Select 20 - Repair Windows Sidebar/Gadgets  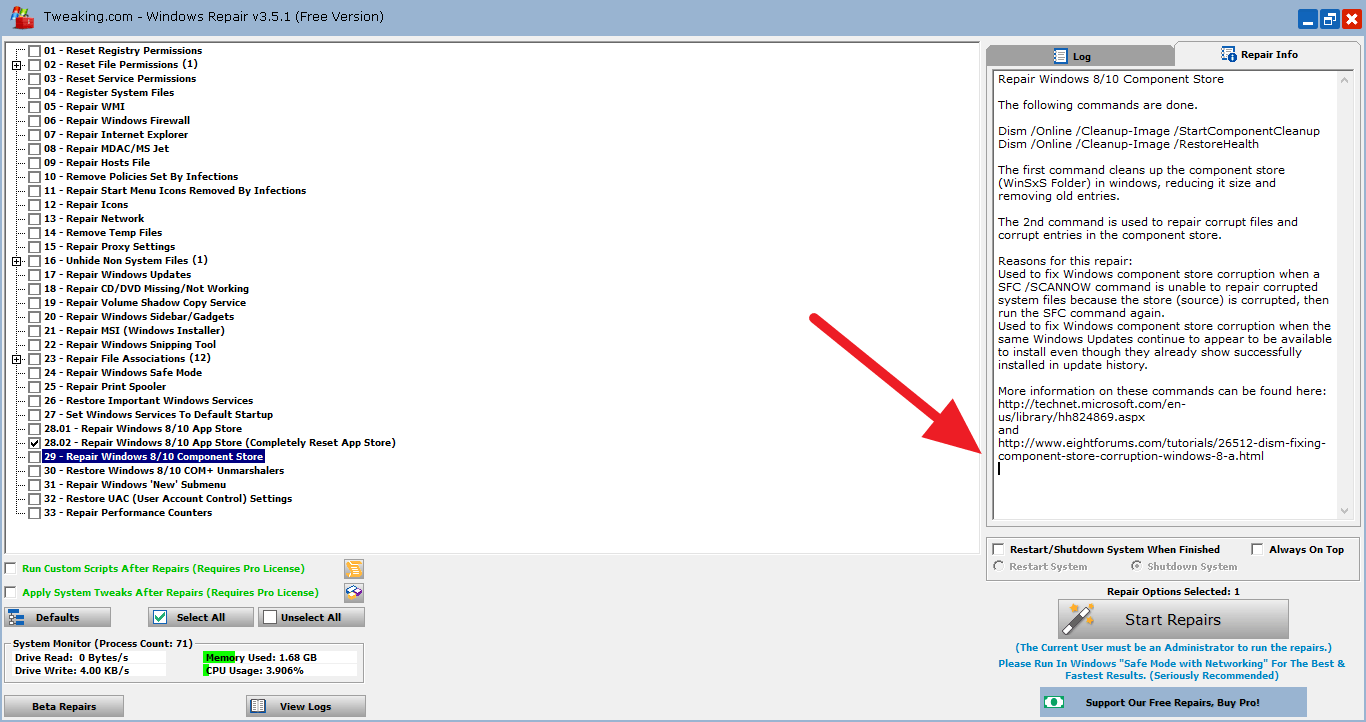pos(141,317)
